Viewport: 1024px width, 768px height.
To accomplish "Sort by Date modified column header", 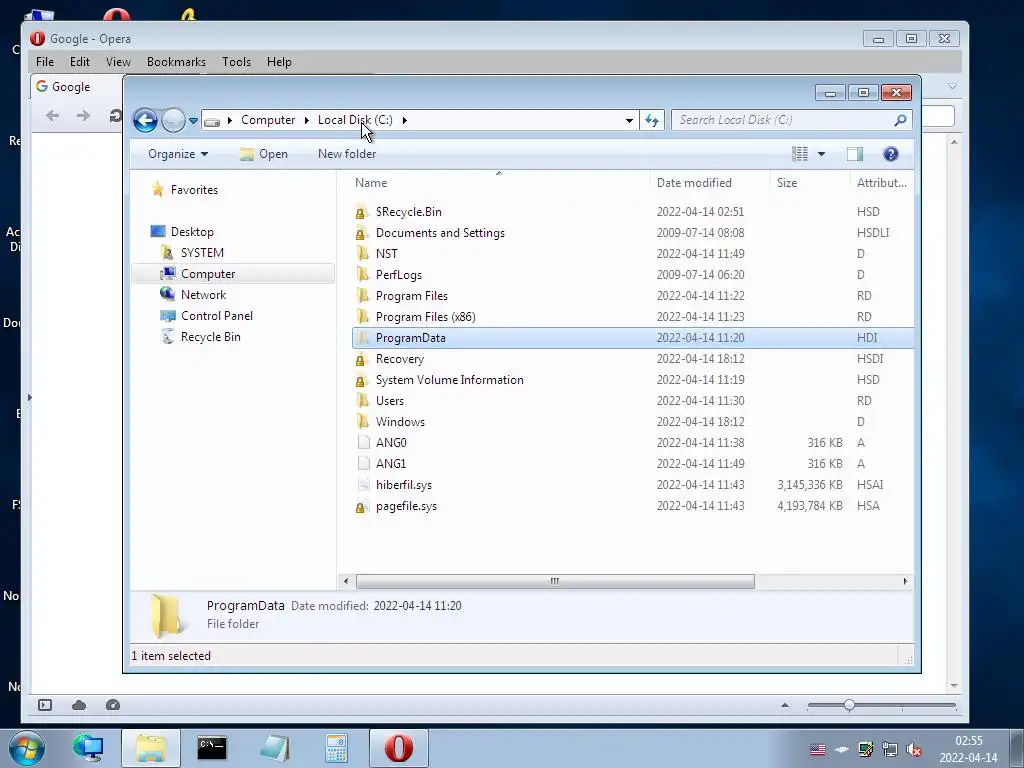I will click(x=694, y=183).
